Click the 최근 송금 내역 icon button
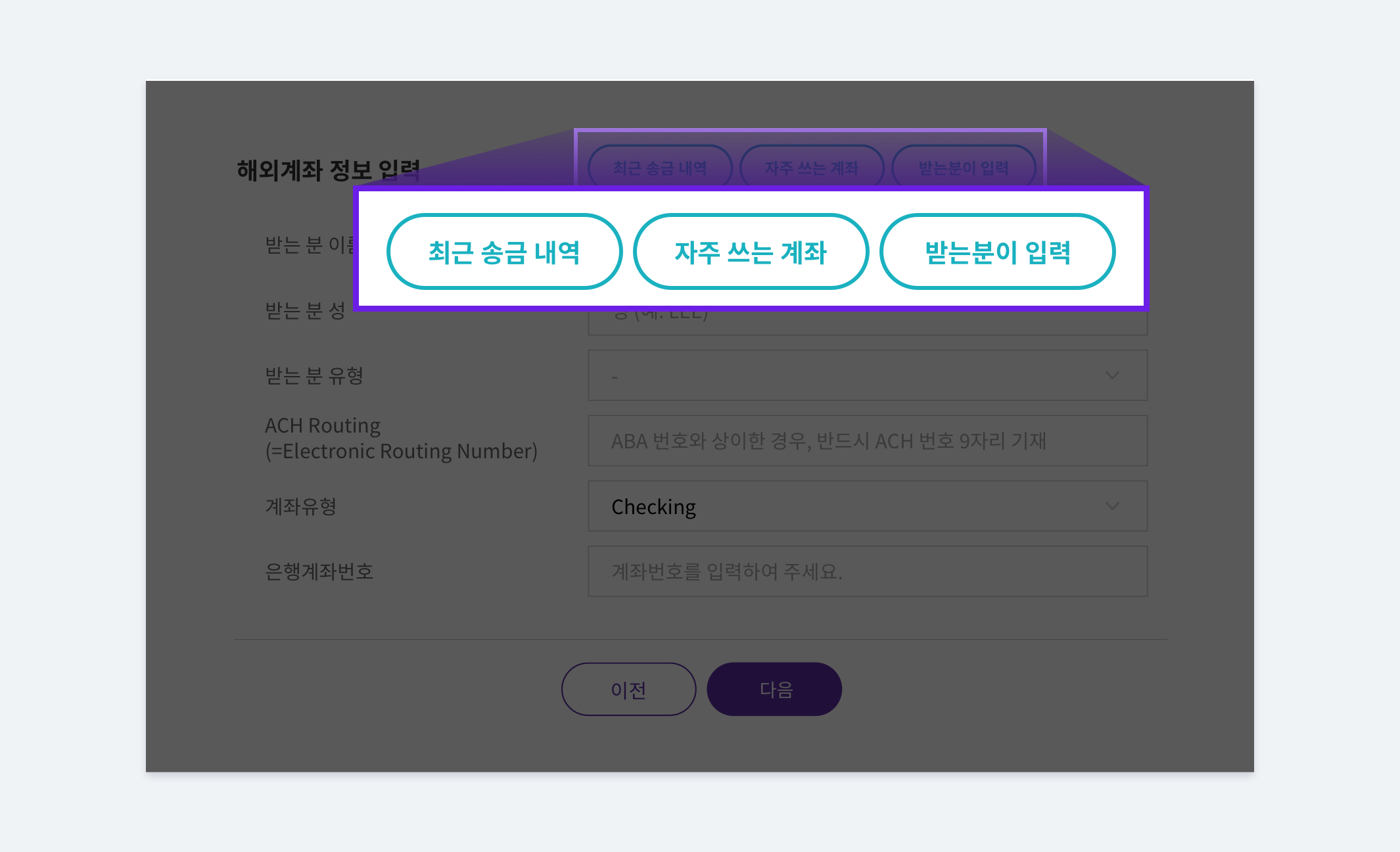This screenshot has height=852, width=1400. 499,251
